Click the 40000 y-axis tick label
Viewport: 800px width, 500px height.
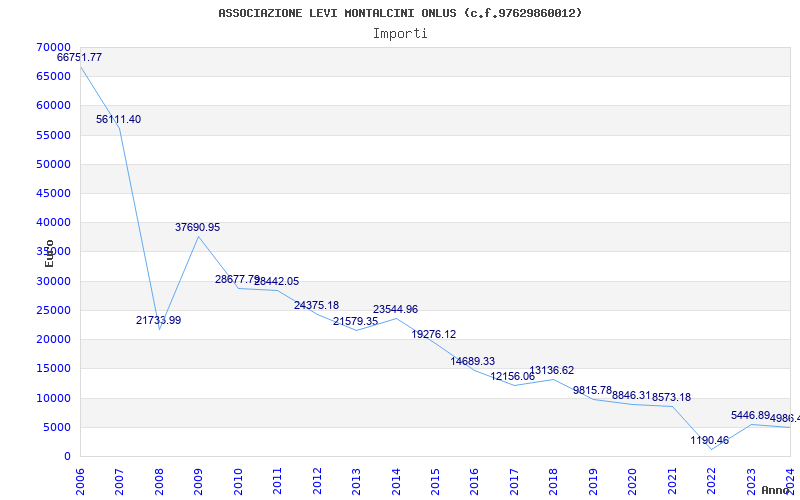tap(54, 222)
